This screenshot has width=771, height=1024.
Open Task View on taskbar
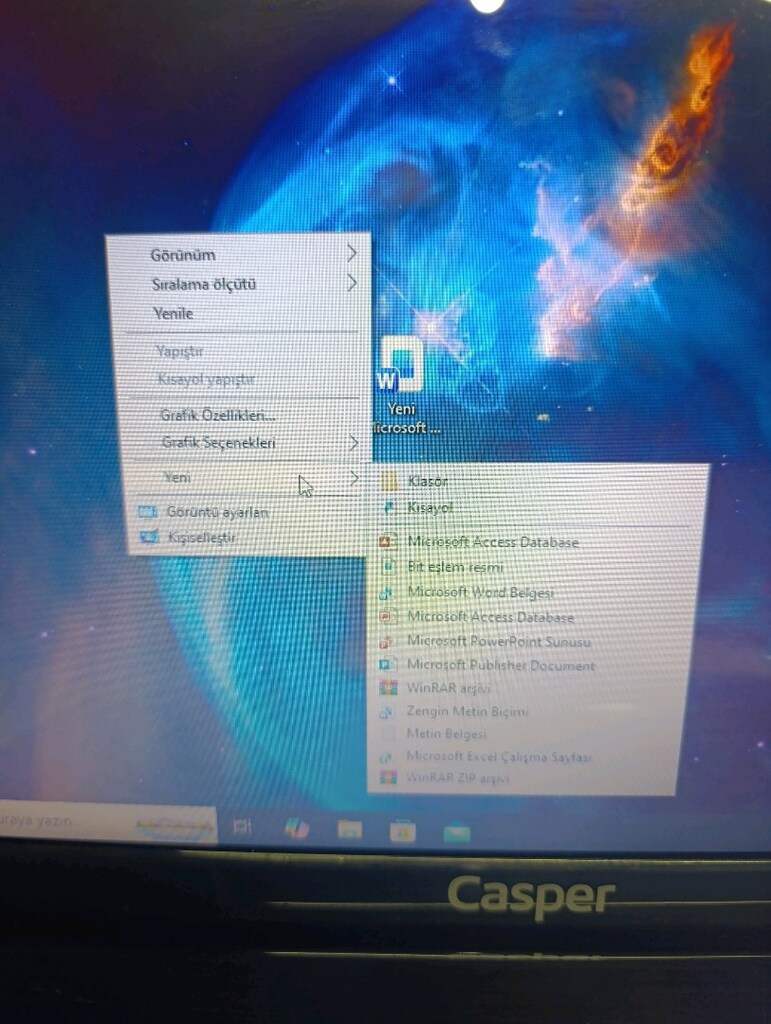click(242, 827)
